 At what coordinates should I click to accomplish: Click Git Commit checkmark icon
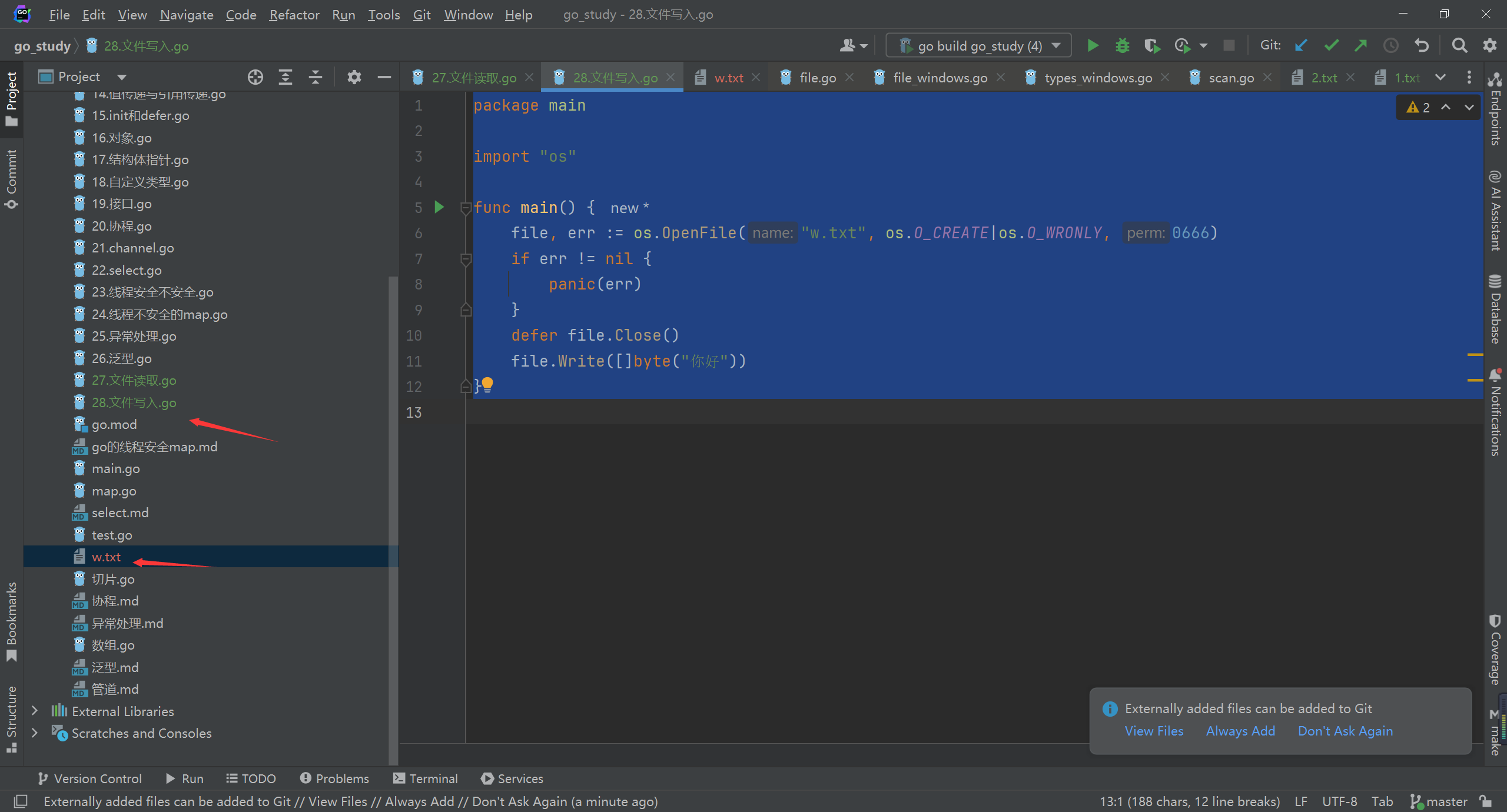(x=1331, y=45)
